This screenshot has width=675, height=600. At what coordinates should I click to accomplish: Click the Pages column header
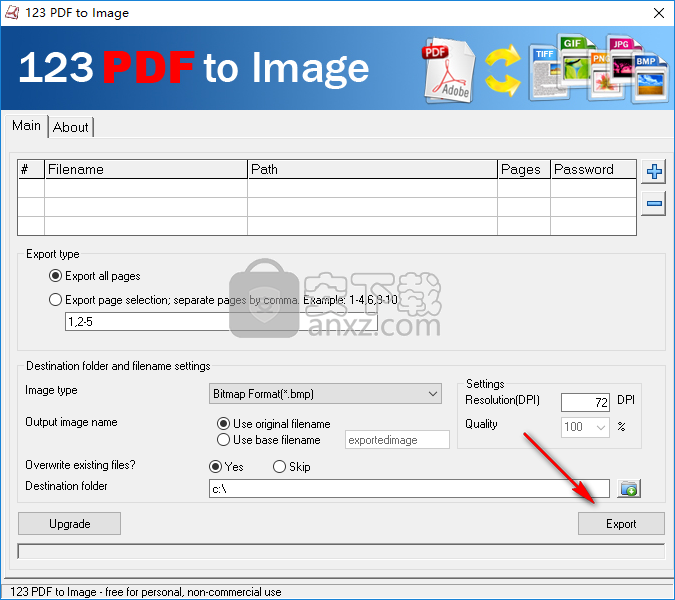pyautogui.click(x=524, y=169)
